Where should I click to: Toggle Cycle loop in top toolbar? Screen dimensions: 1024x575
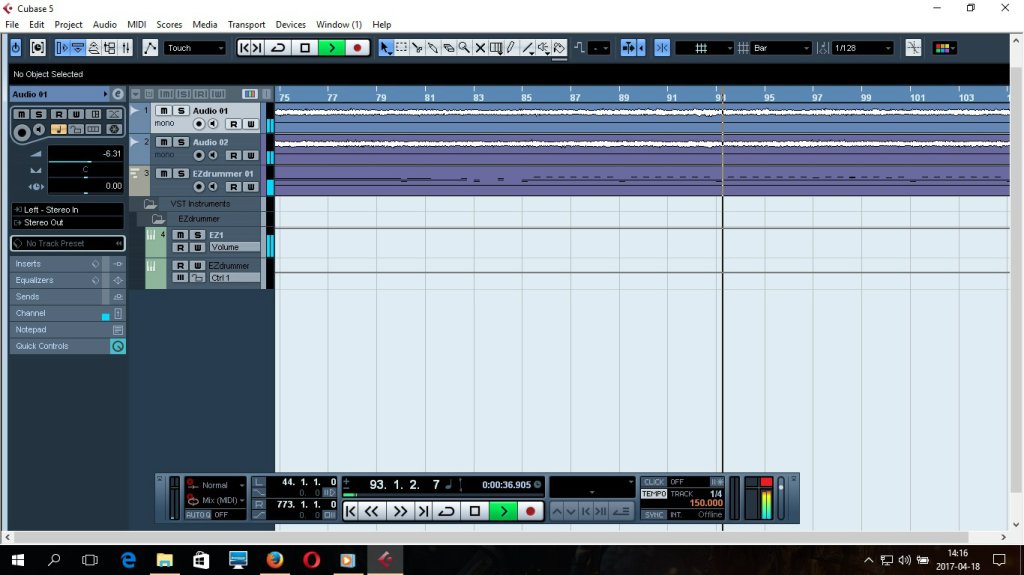[278, 48]
